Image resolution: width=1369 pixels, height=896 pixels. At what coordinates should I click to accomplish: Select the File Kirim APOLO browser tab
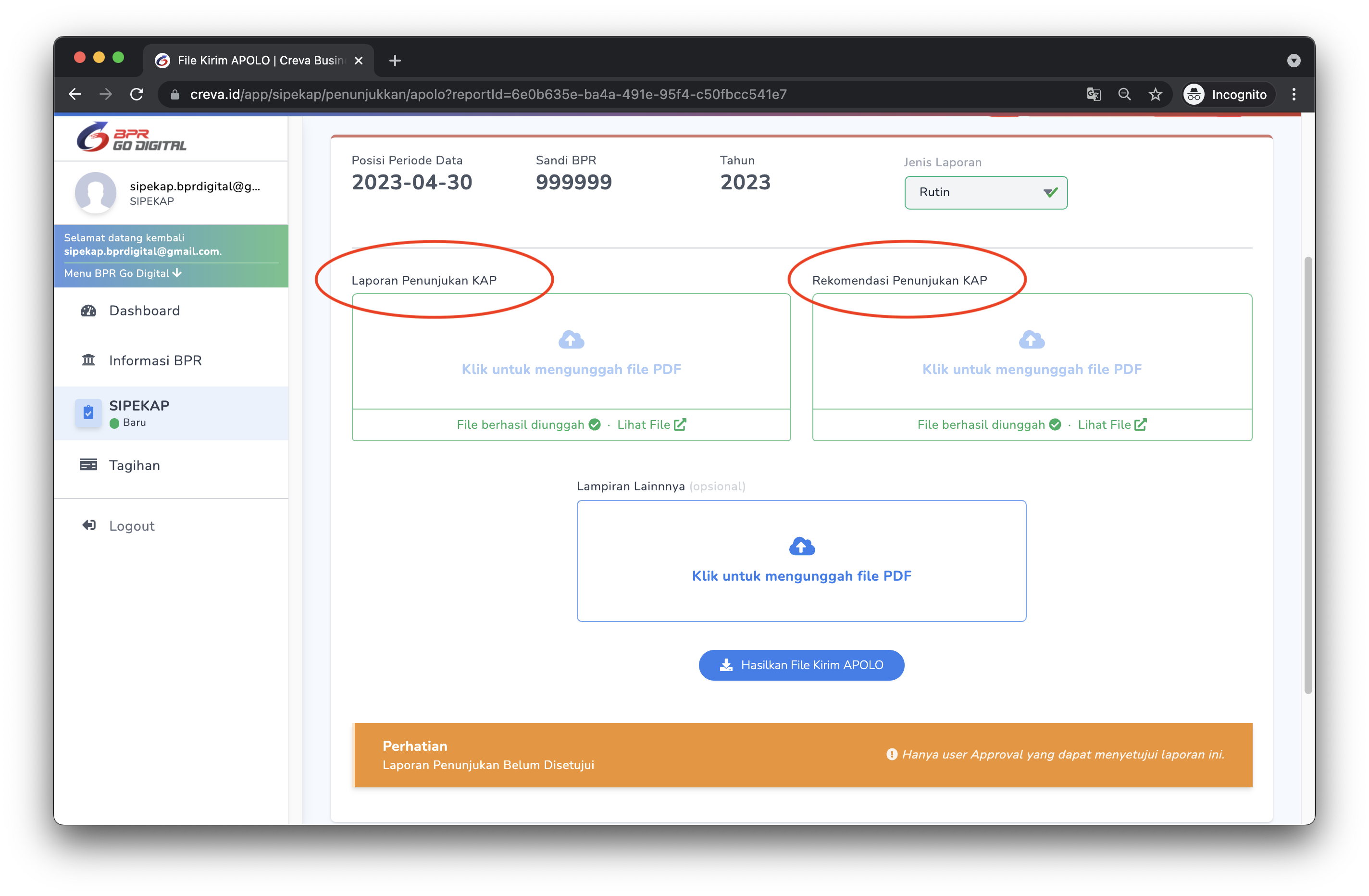click(x=259, y=61)
